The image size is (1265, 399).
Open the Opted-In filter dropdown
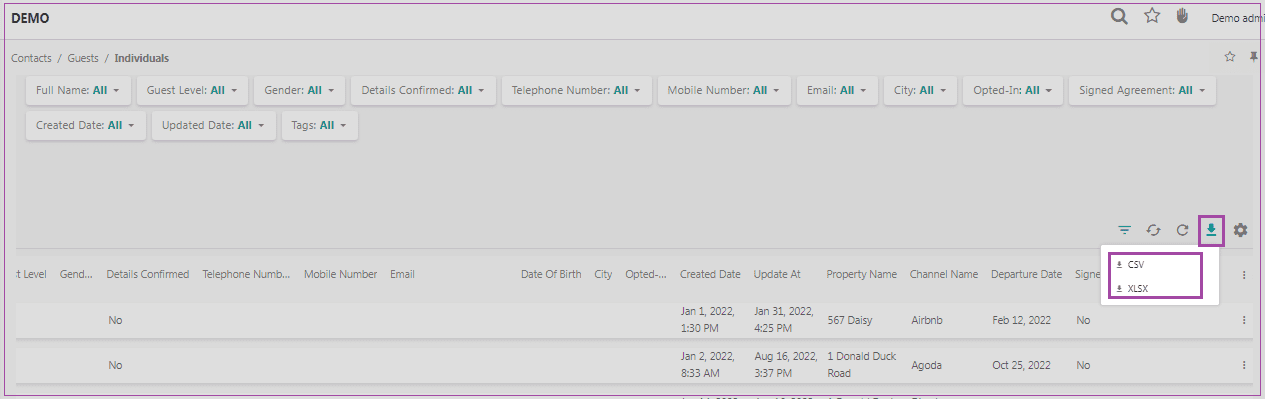coord(1012,90)
